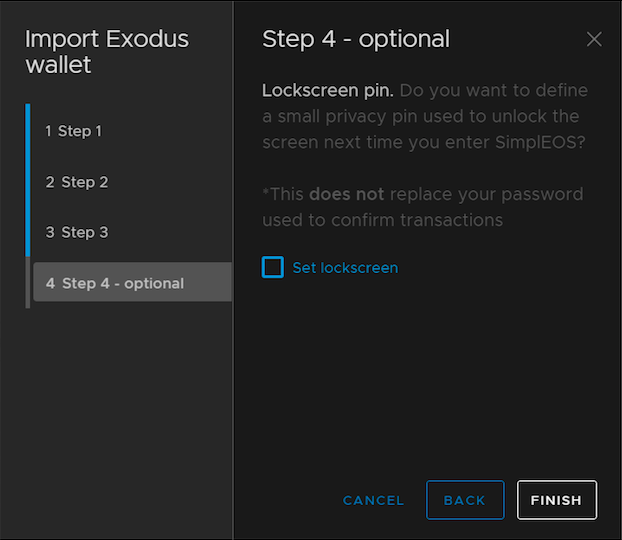
Task: Go to Step 1 in wizard
Action: click(x=73, y=131)
